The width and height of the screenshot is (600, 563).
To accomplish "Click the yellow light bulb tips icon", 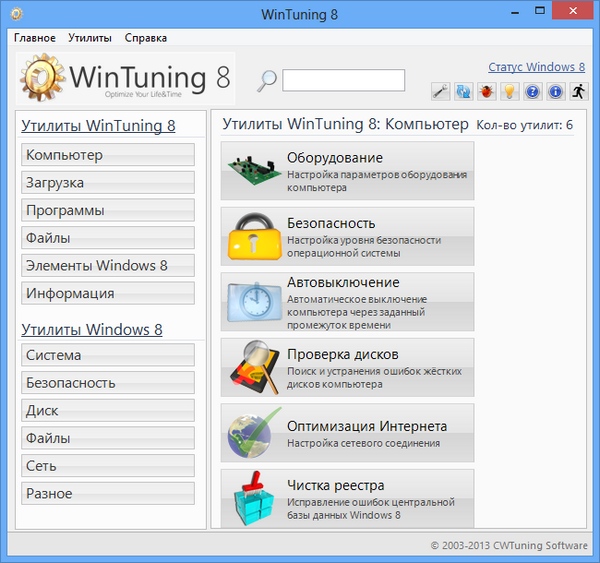I will [509, 91].
